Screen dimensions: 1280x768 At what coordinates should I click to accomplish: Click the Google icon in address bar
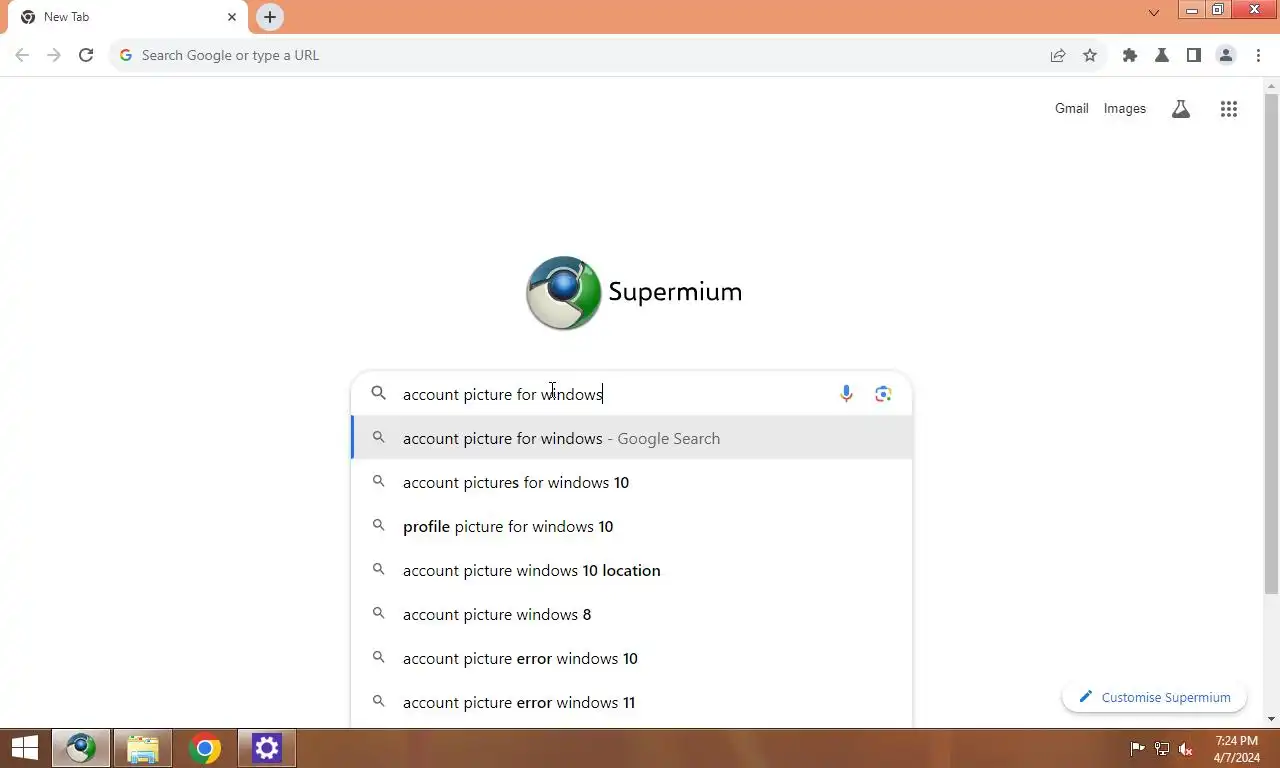[x=126, y=55]
